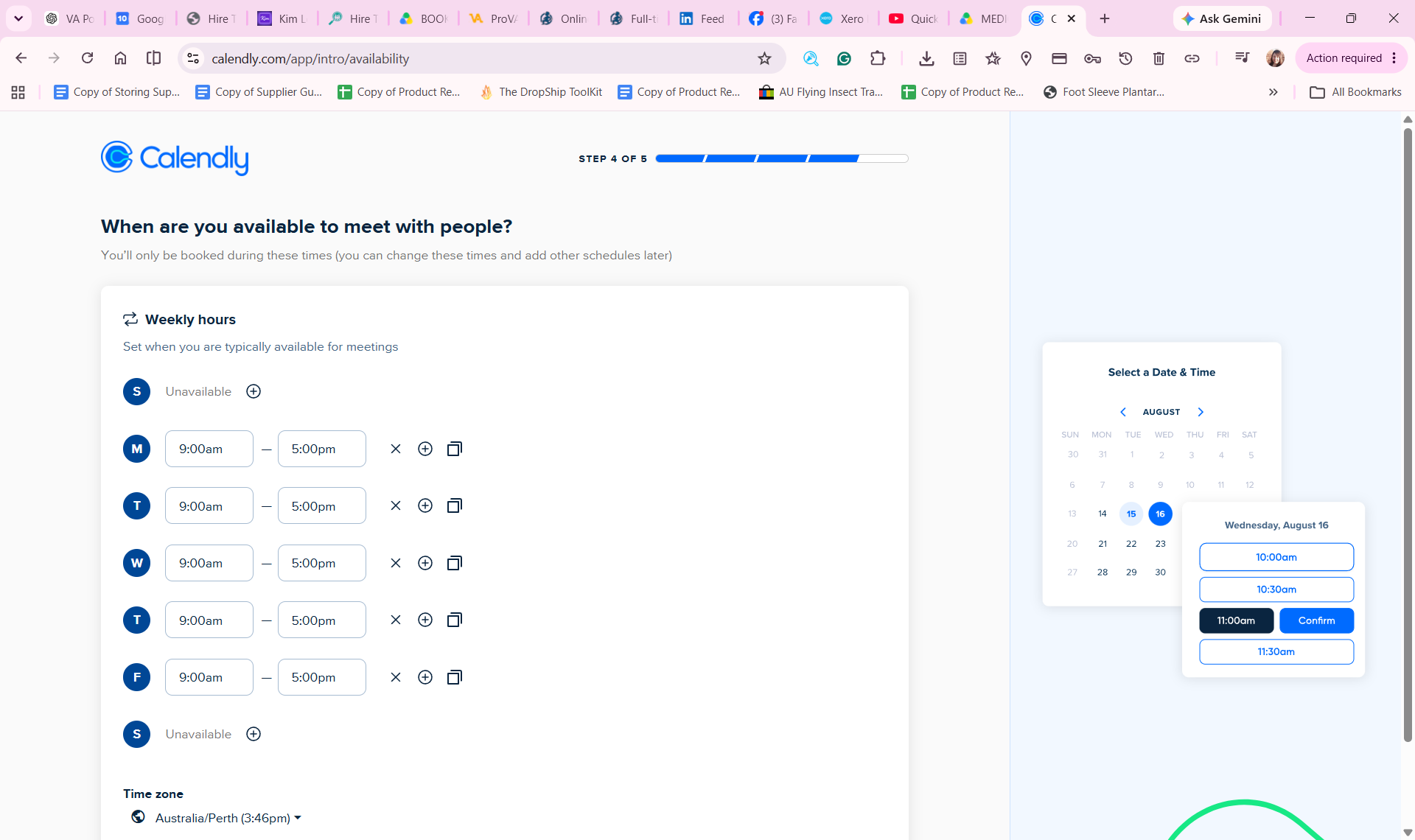The width and height of the screenshot is (1415, 840).
Task: Delete Friday's time interval
Action: [x=396, y=677]
